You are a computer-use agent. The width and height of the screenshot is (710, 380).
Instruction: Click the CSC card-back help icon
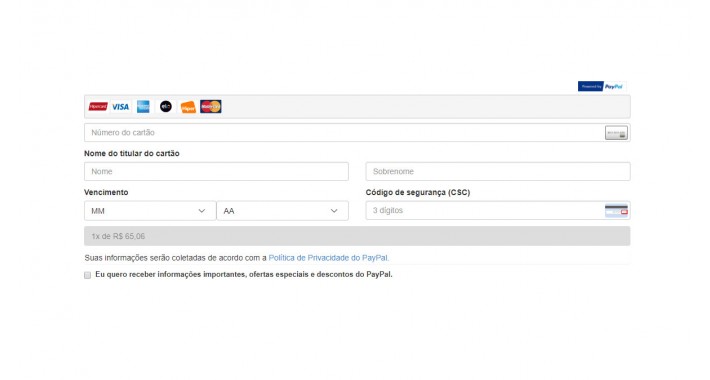tap(616, 211)
